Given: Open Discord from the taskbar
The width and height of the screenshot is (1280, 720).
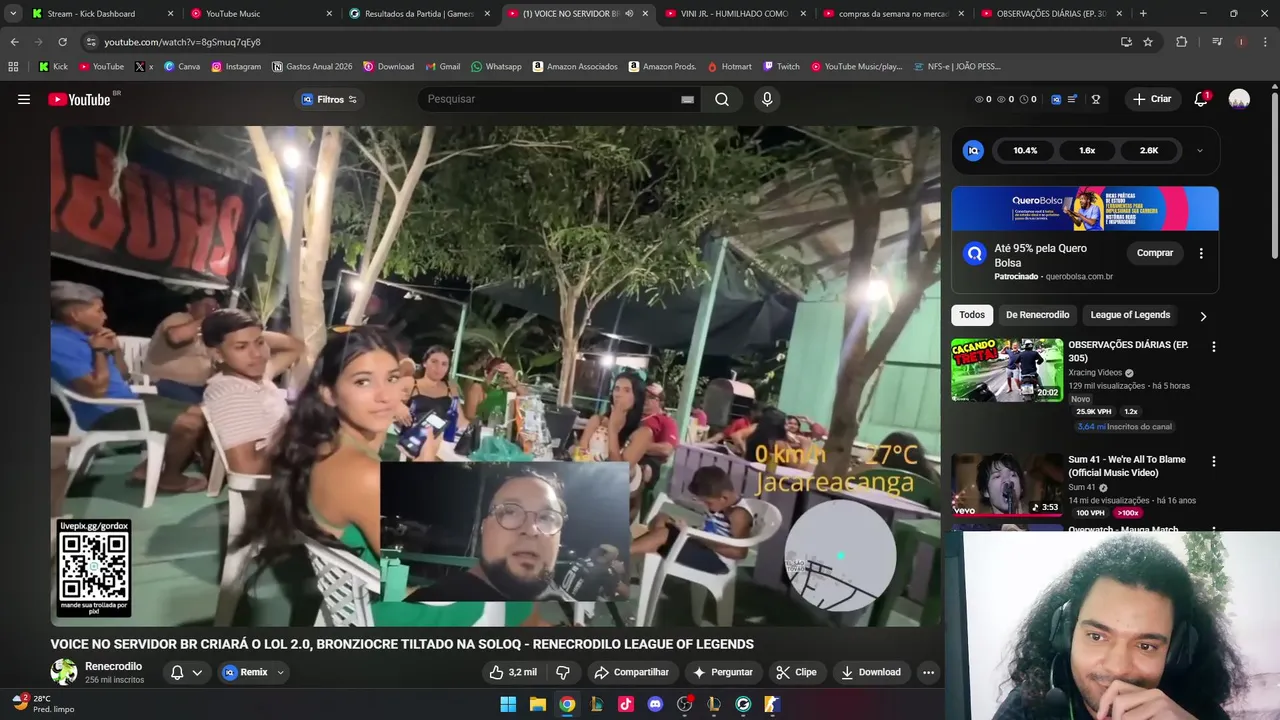Looking at the screenshot, I should coord(655,704).
